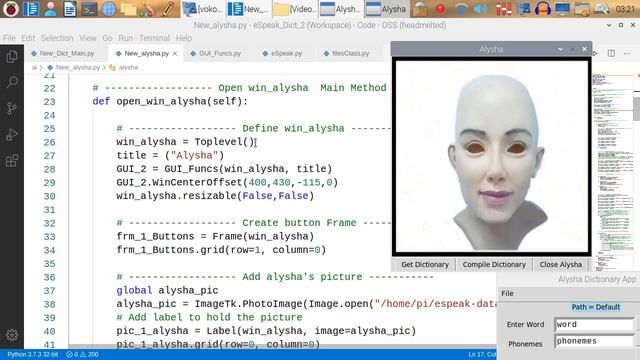640x360 pixels.
Task: Click Alysha's face picture
Action: click(x=492, y=157)
